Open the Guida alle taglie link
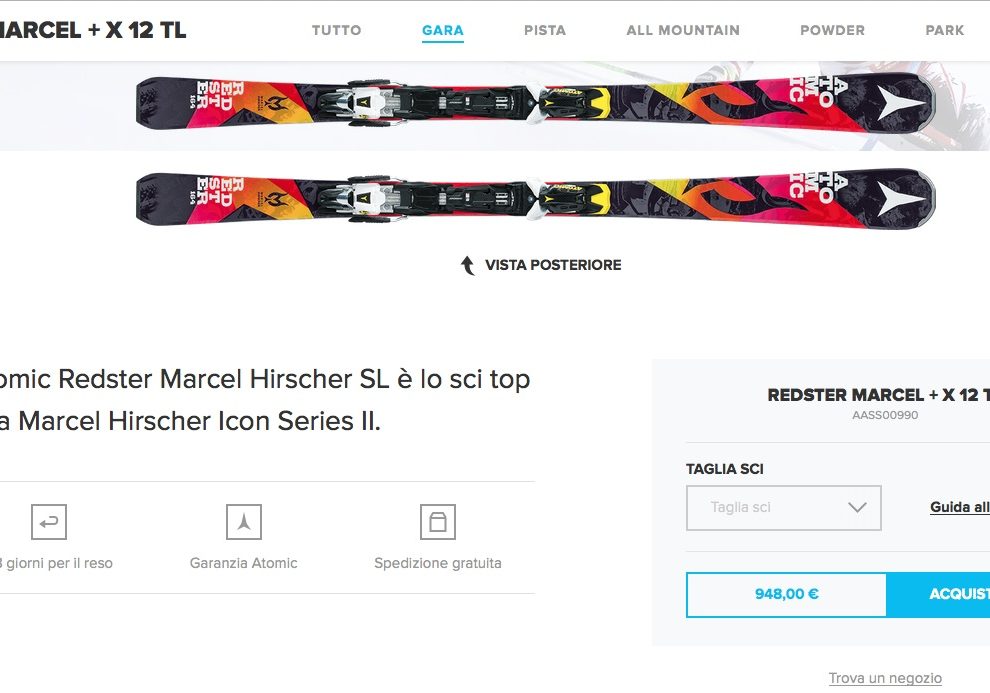The width and height of the screenshot is (990, 693). [x=960, y=507]
